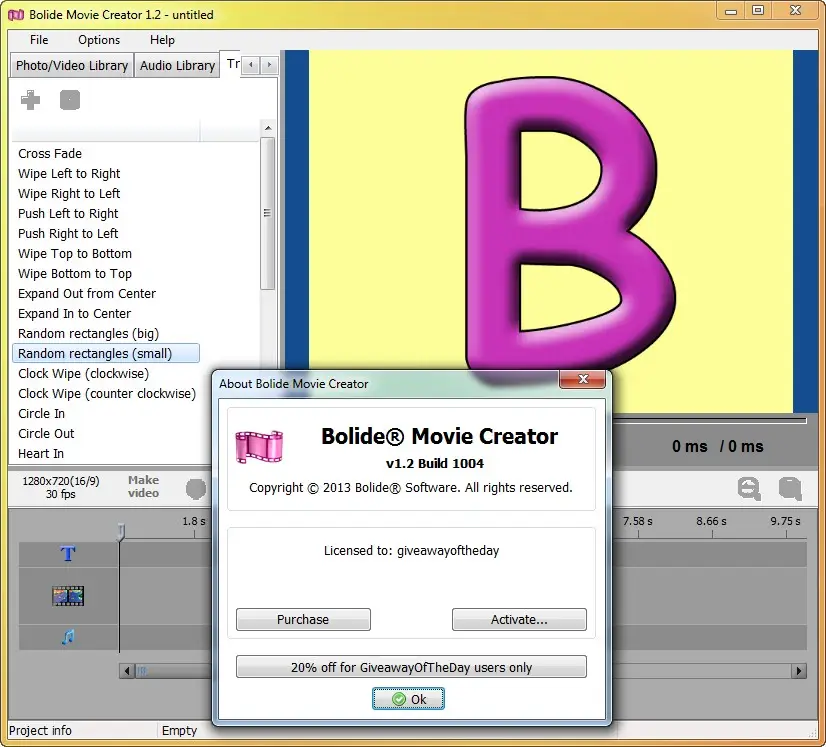The height and width of the screenshot is (747, 826).
Task: Click the film reel logo in About dialog
Action: (x=259, y=447)
